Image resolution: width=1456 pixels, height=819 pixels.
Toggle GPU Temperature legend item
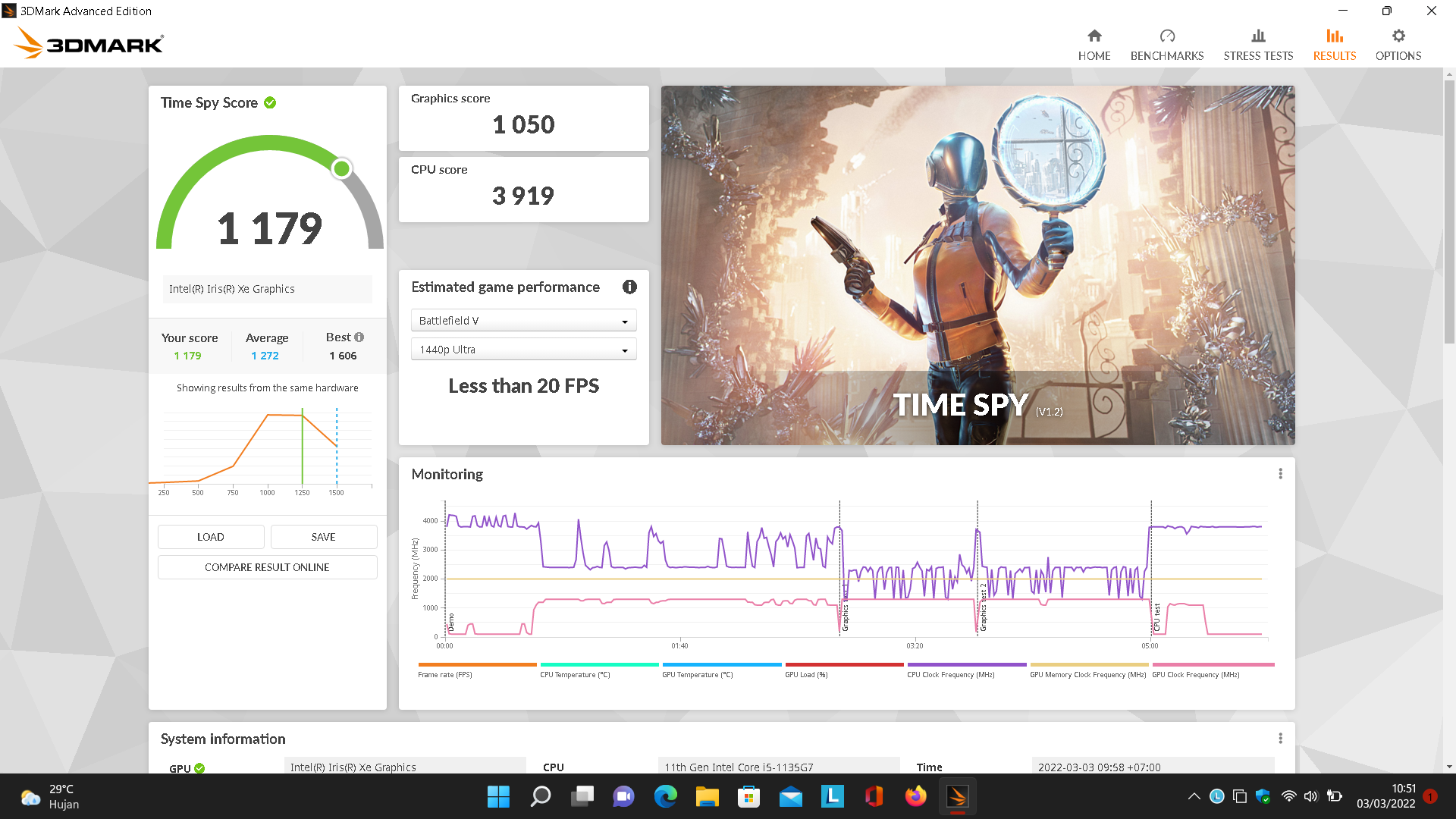[x=721, y=670]
